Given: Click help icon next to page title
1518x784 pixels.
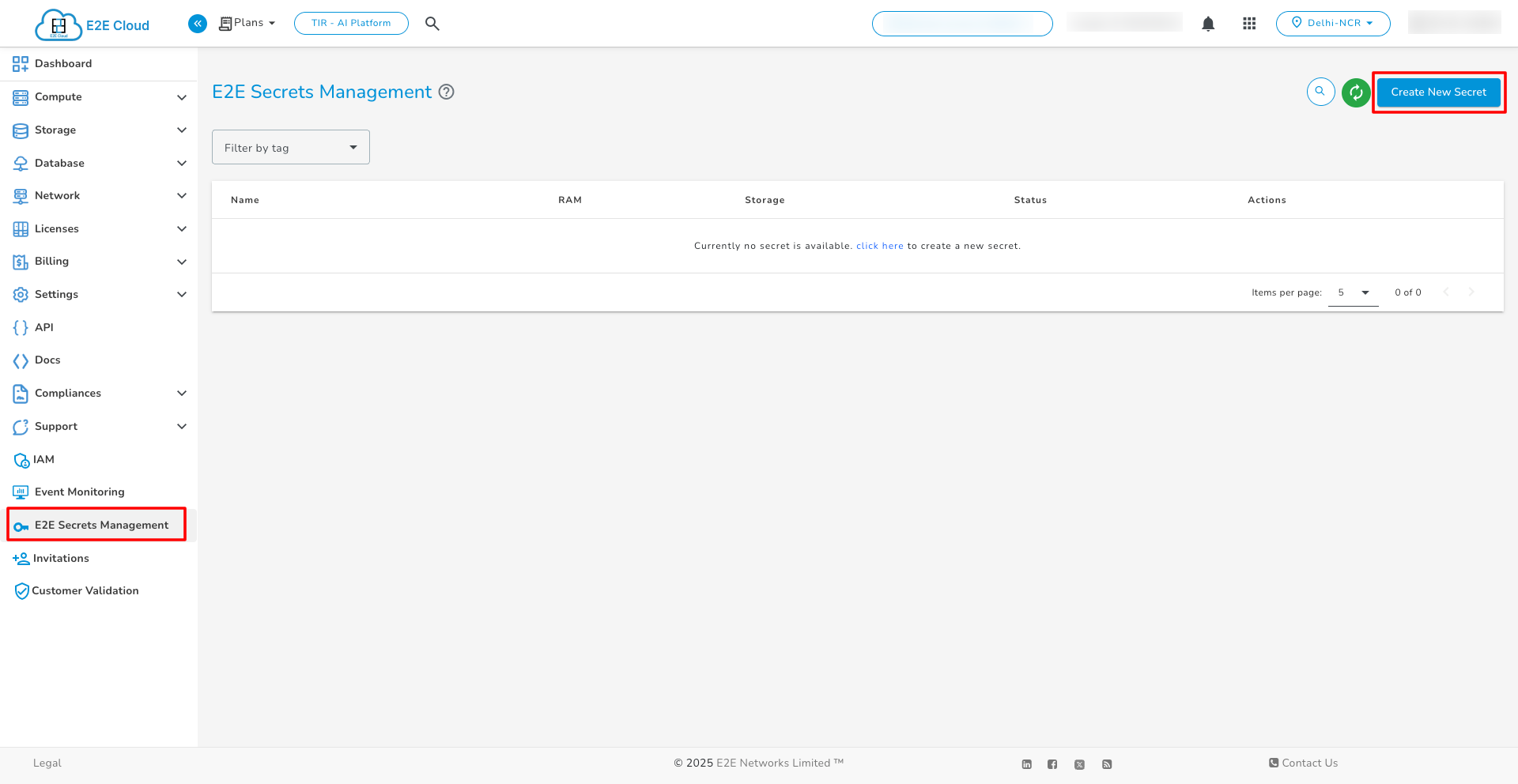Looking at the screenshot, I should 447,92.
